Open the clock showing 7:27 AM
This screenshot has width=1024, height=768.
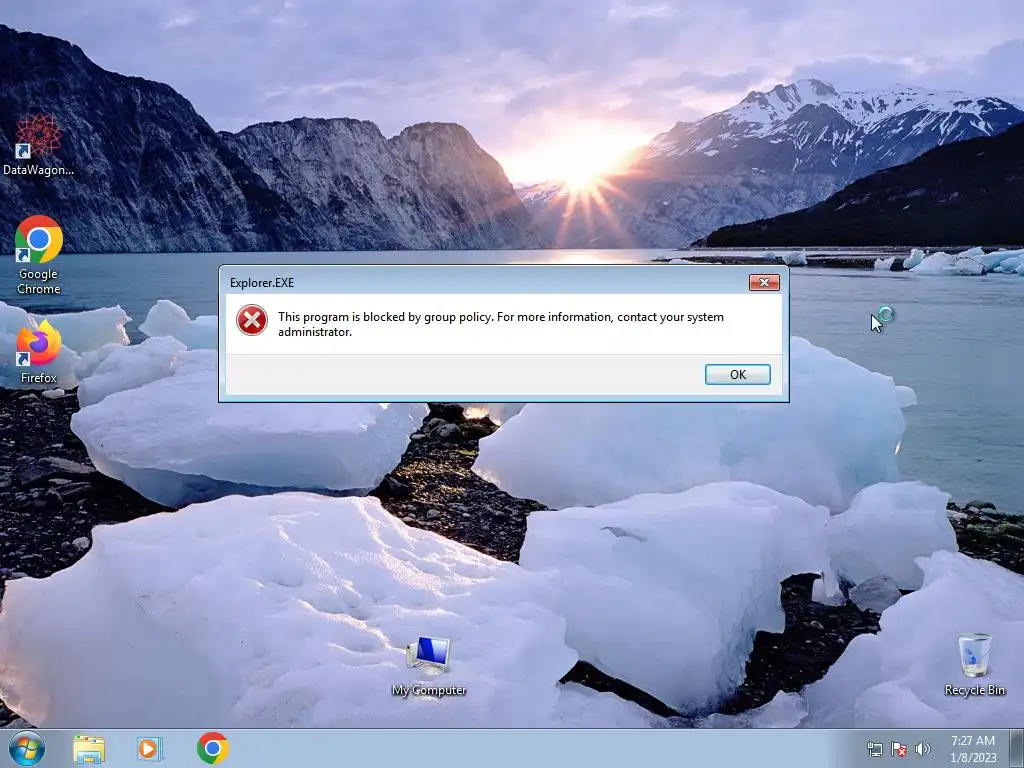tap(973, 749)
